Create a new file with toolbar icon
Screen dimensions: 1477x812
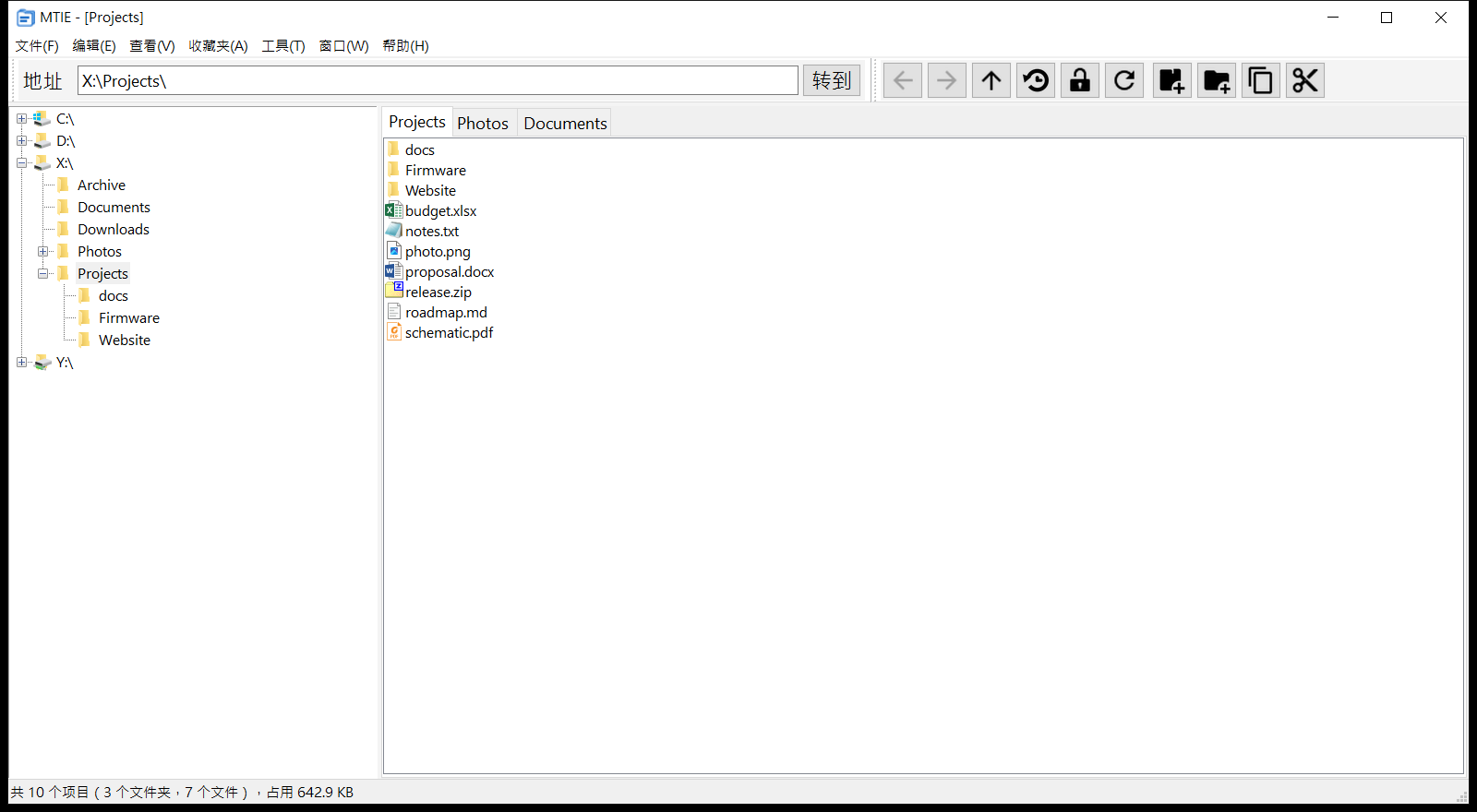1172,80
